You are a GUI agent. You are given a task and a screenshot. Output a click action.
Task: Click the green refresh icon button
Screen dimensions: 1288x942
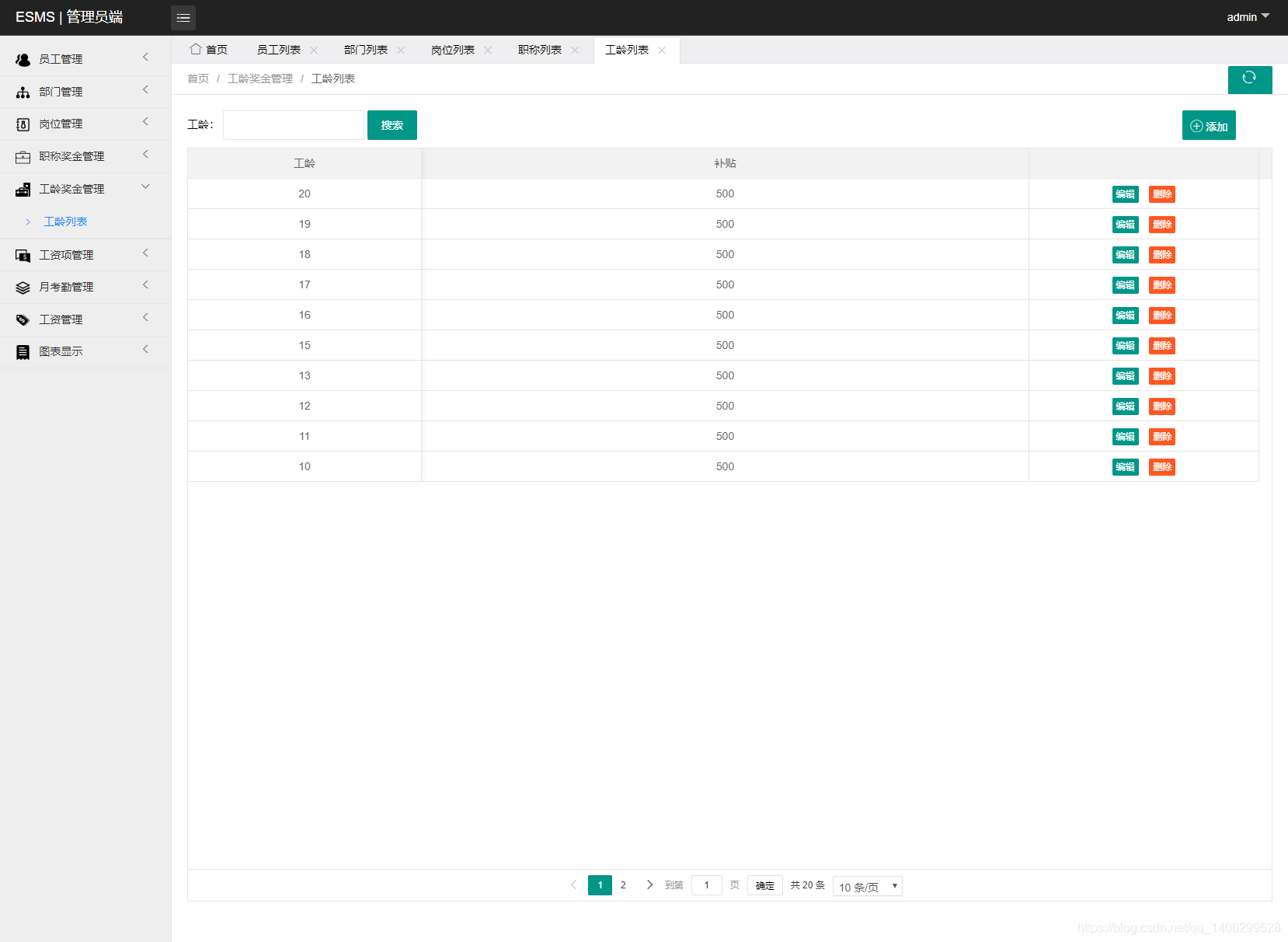coord(1249,79)
